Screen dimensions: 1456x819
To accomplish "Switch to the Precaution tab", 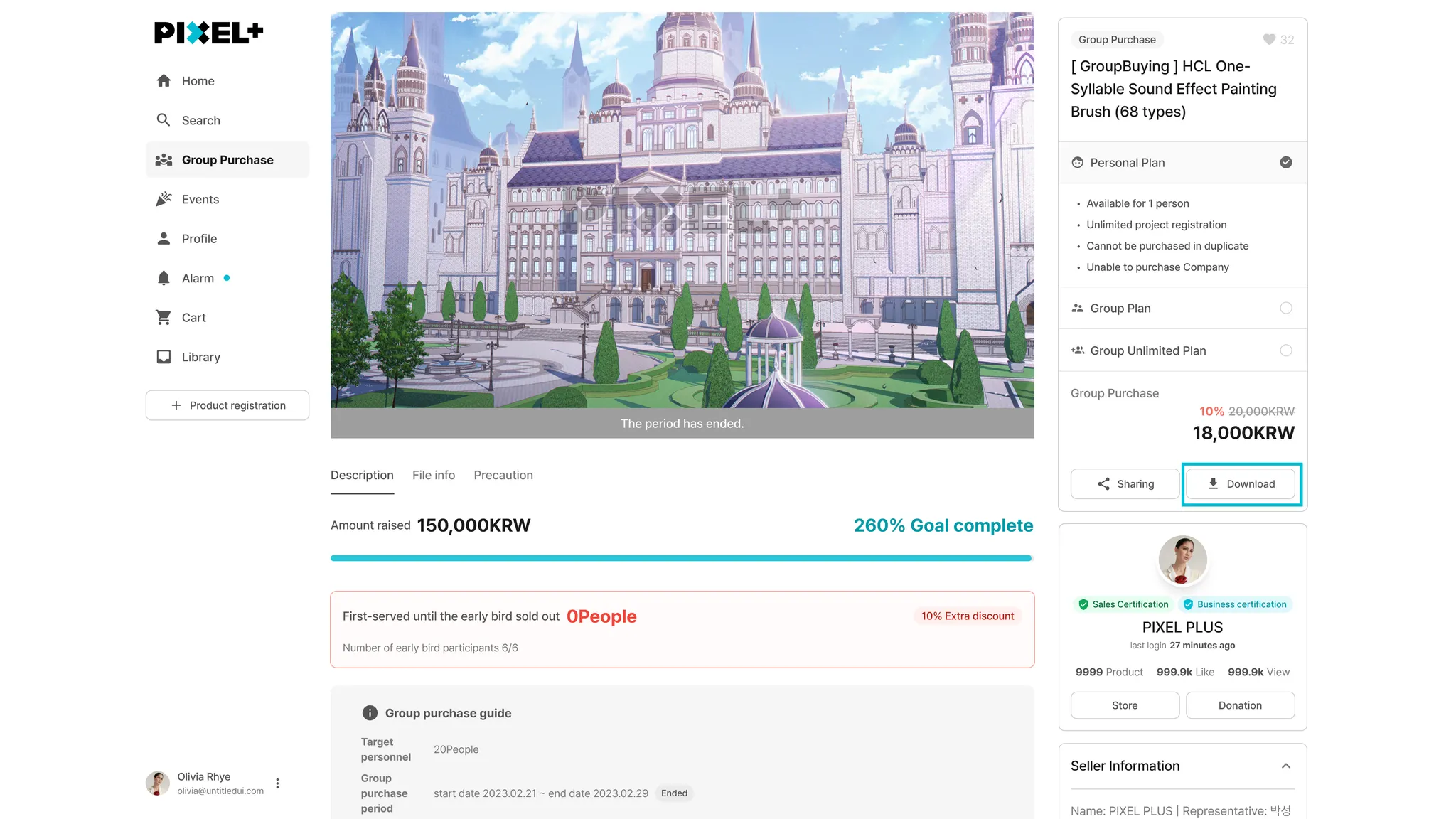I will point(503,475).
